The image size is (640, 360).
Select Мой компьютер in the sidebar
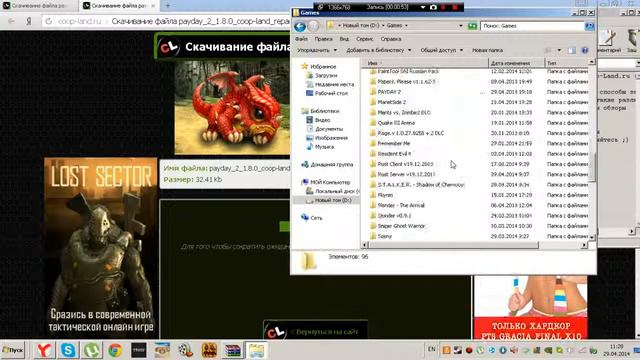[326, 182]
